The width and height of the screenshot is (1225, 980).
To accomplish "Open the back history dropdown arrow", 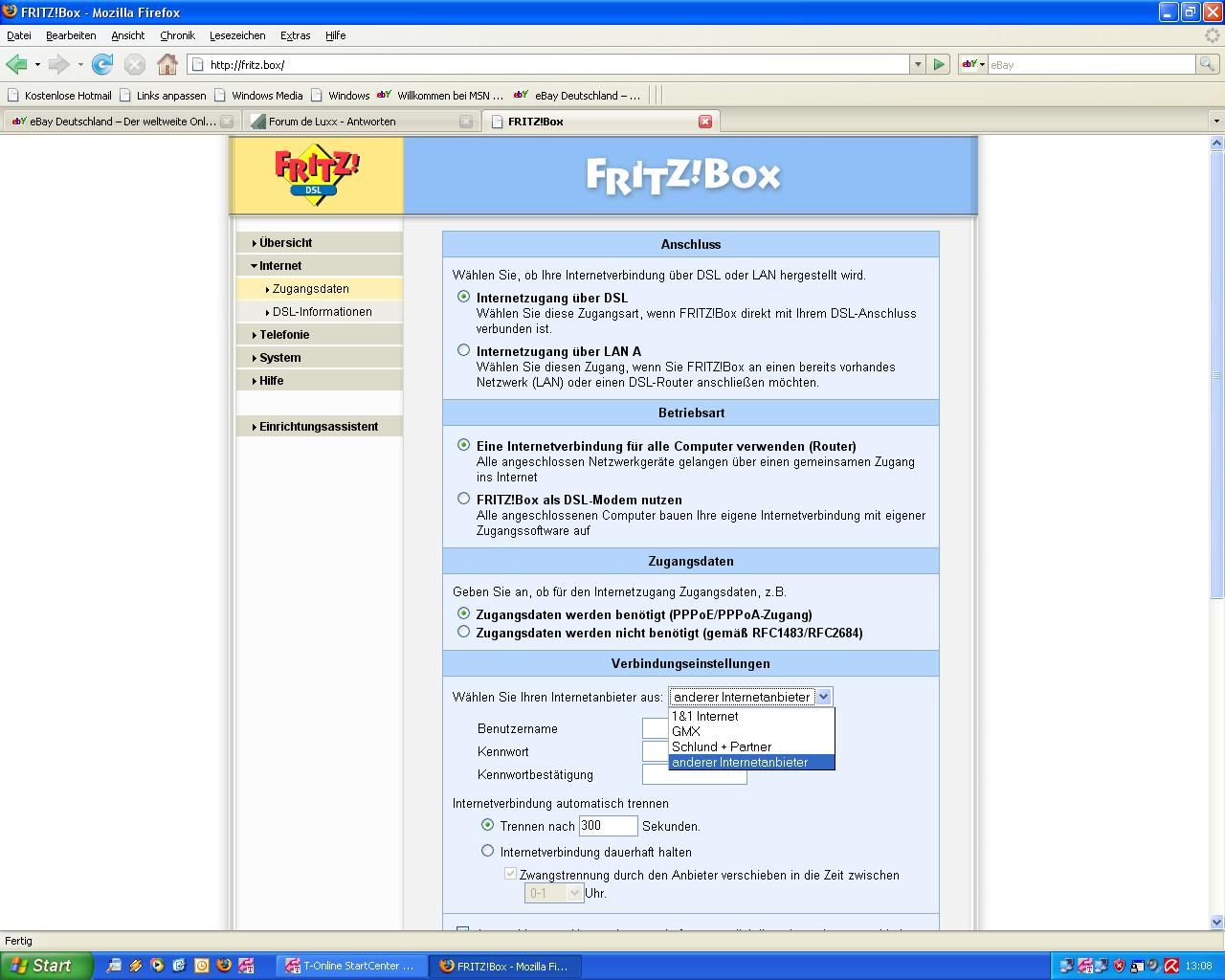I will click(x=37, y=64).
